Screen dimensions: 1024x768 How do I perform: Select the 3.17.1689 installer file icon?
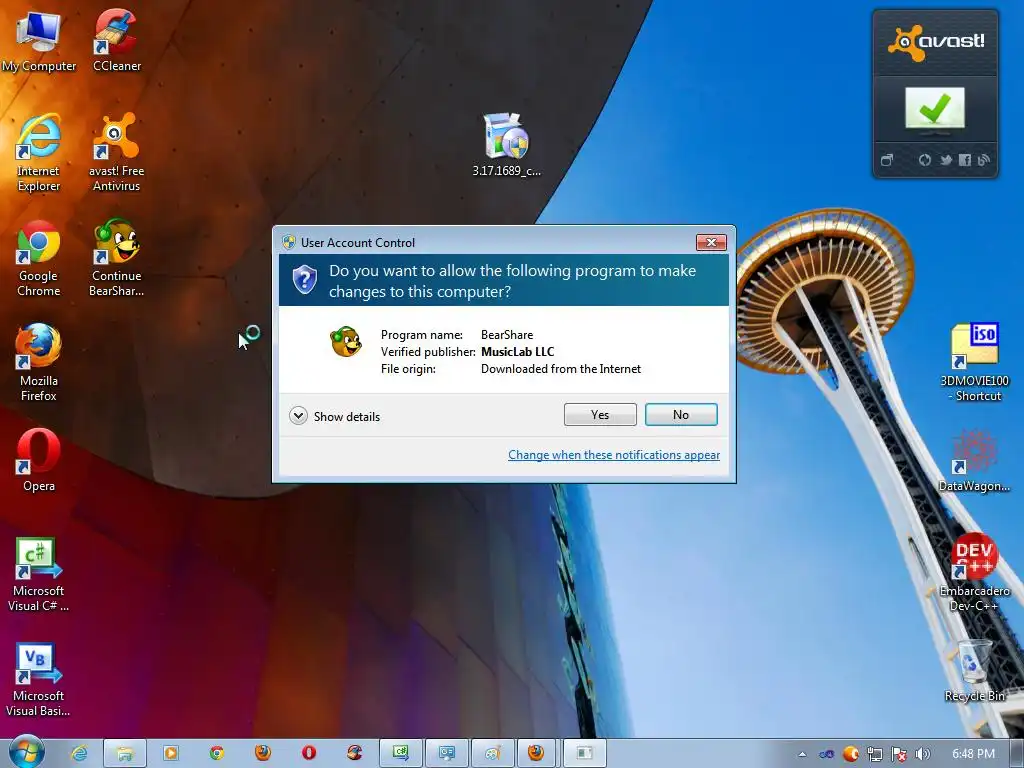click(506, 145)
